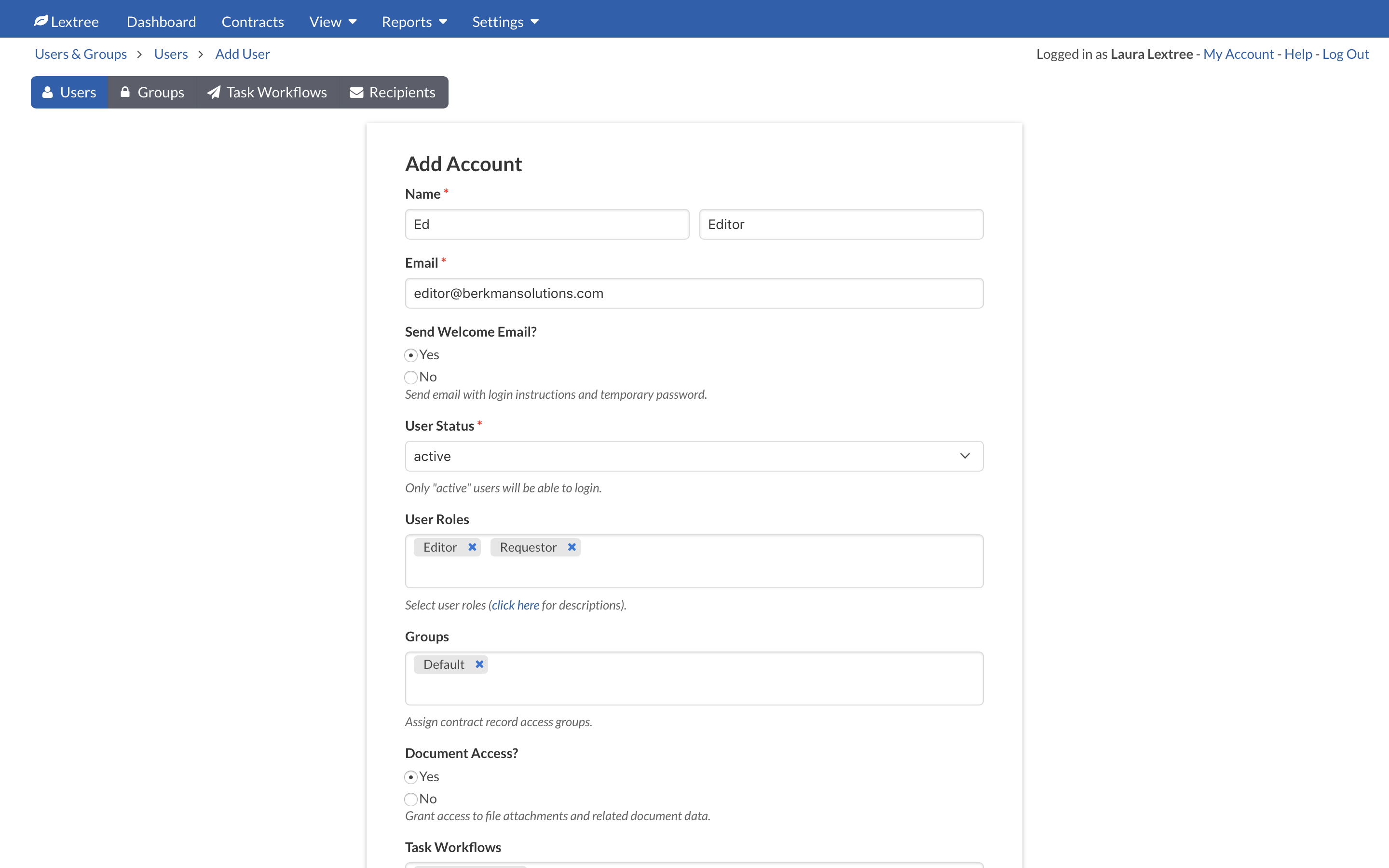Image resolution: width=1389 pixels, height=868 pixels.
Task: Click the Log Out link
Action: (1346, 54)
